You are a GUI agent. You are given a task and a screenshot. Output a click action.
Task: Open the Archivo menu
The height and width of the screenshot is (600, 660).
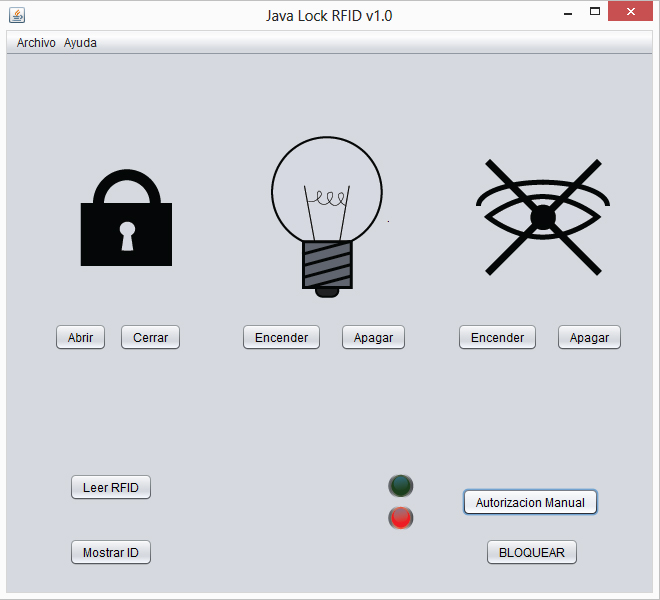[36, 43]
